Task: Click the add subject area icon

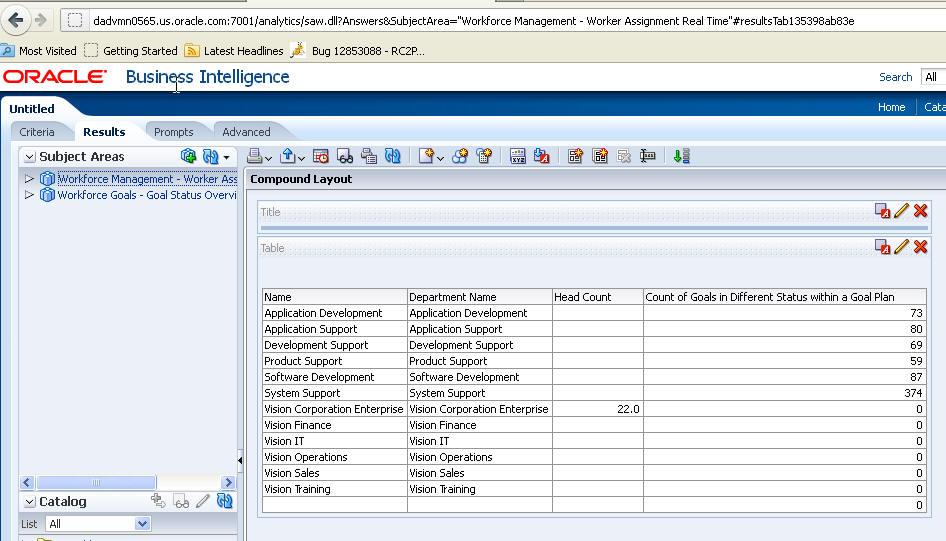Action: pos(188,156)
